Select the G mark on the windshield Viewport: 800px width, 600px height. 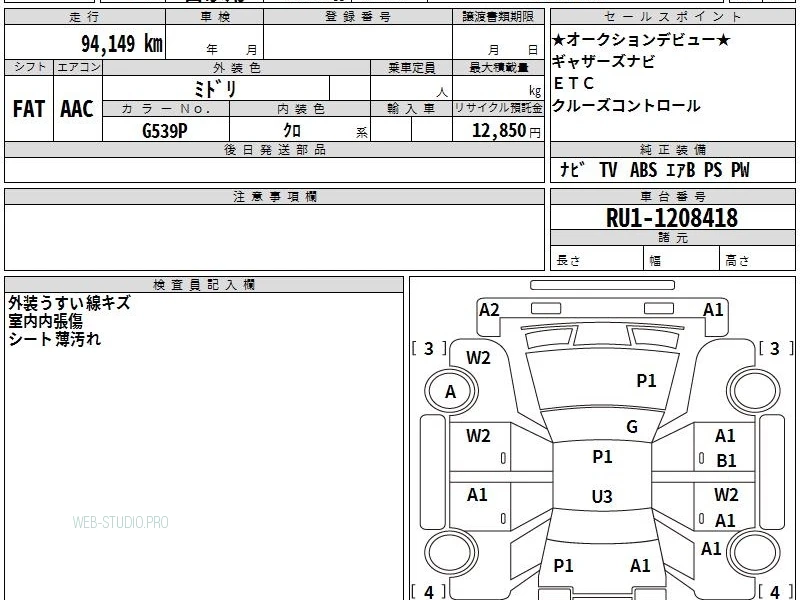(632, 426)
